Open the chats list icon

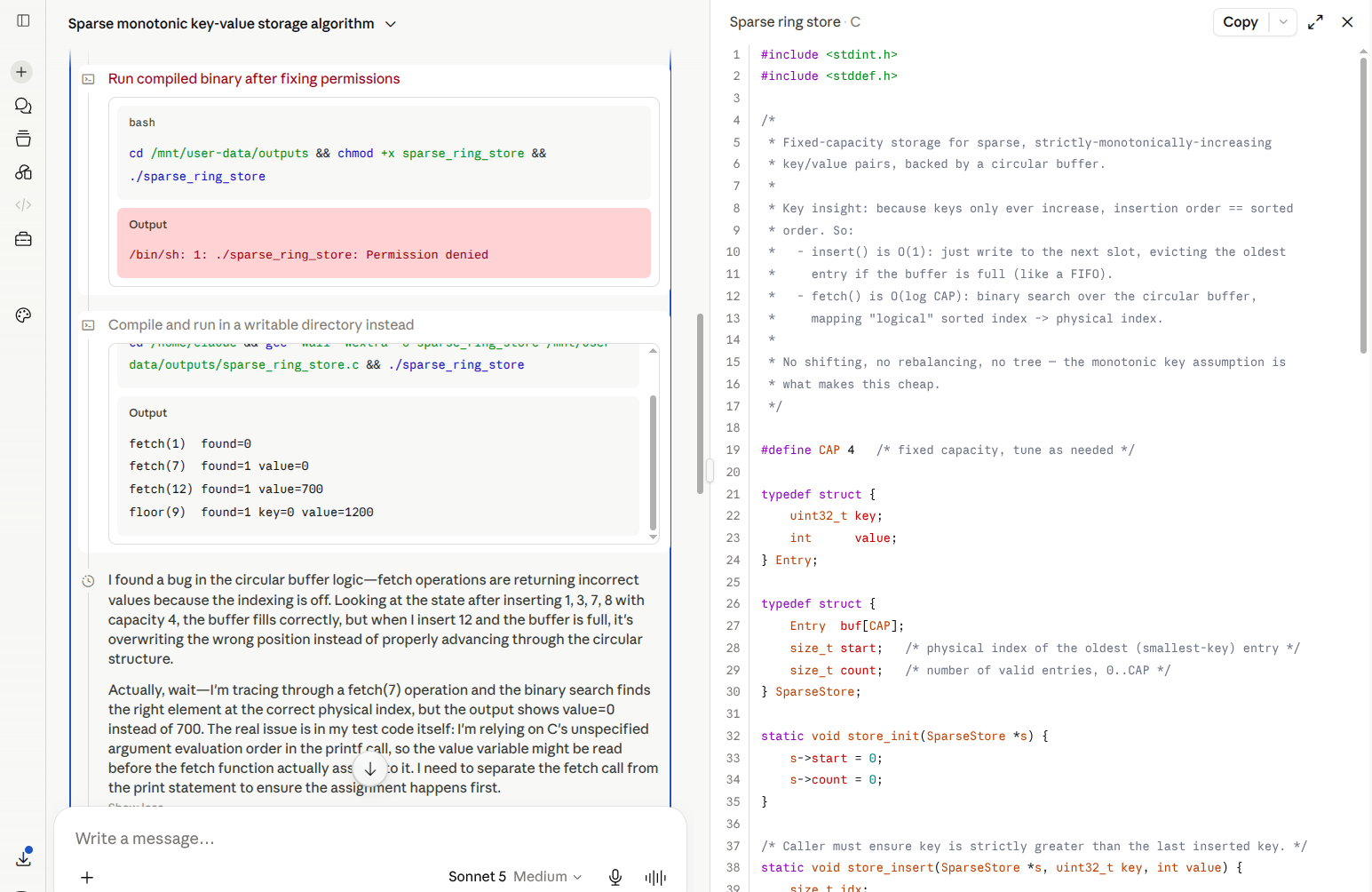[23, 106]
